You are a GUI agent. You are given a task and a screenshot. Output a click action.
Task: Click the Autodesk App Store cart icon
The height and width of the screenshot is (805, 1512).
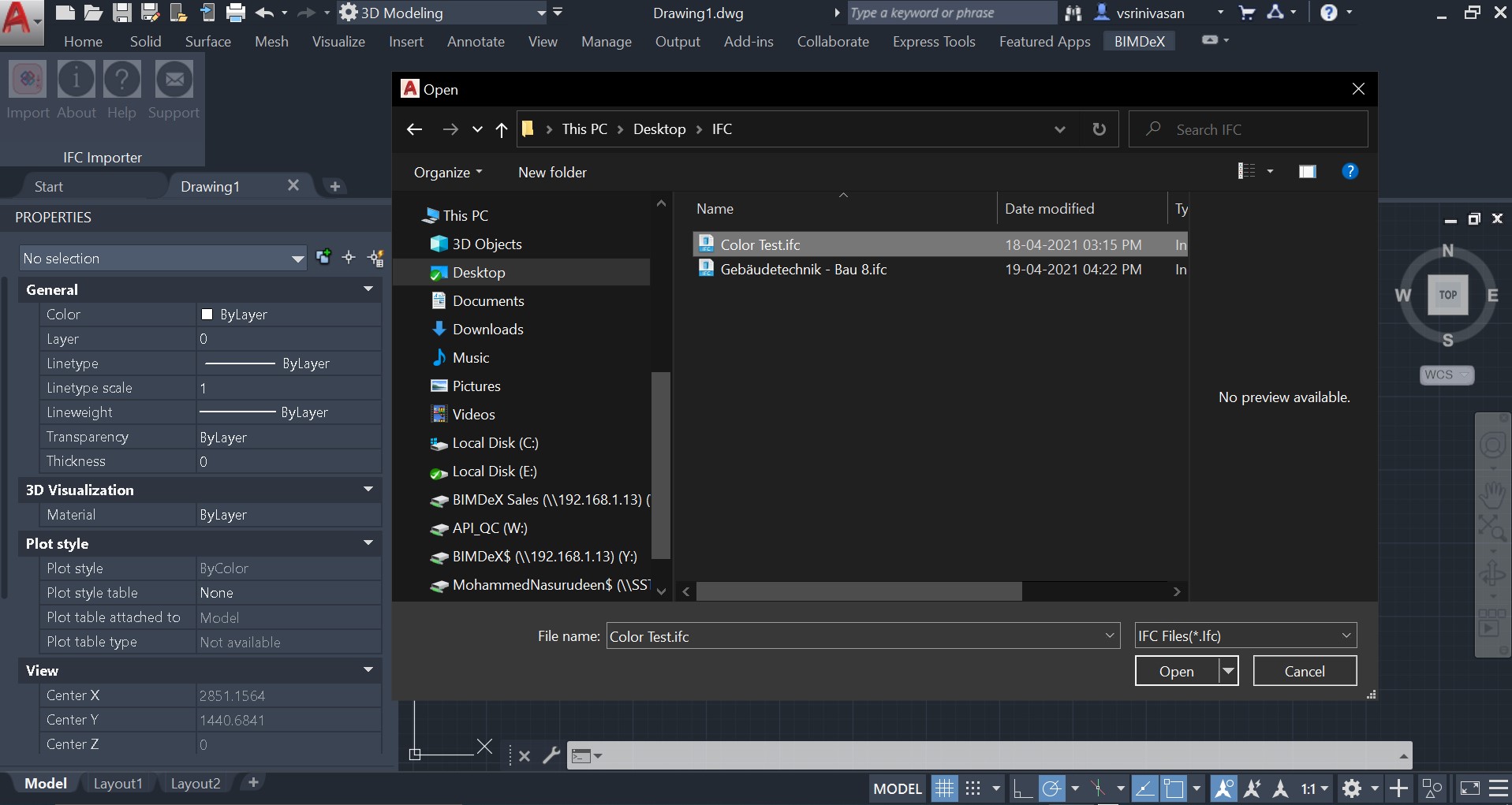1247,13
